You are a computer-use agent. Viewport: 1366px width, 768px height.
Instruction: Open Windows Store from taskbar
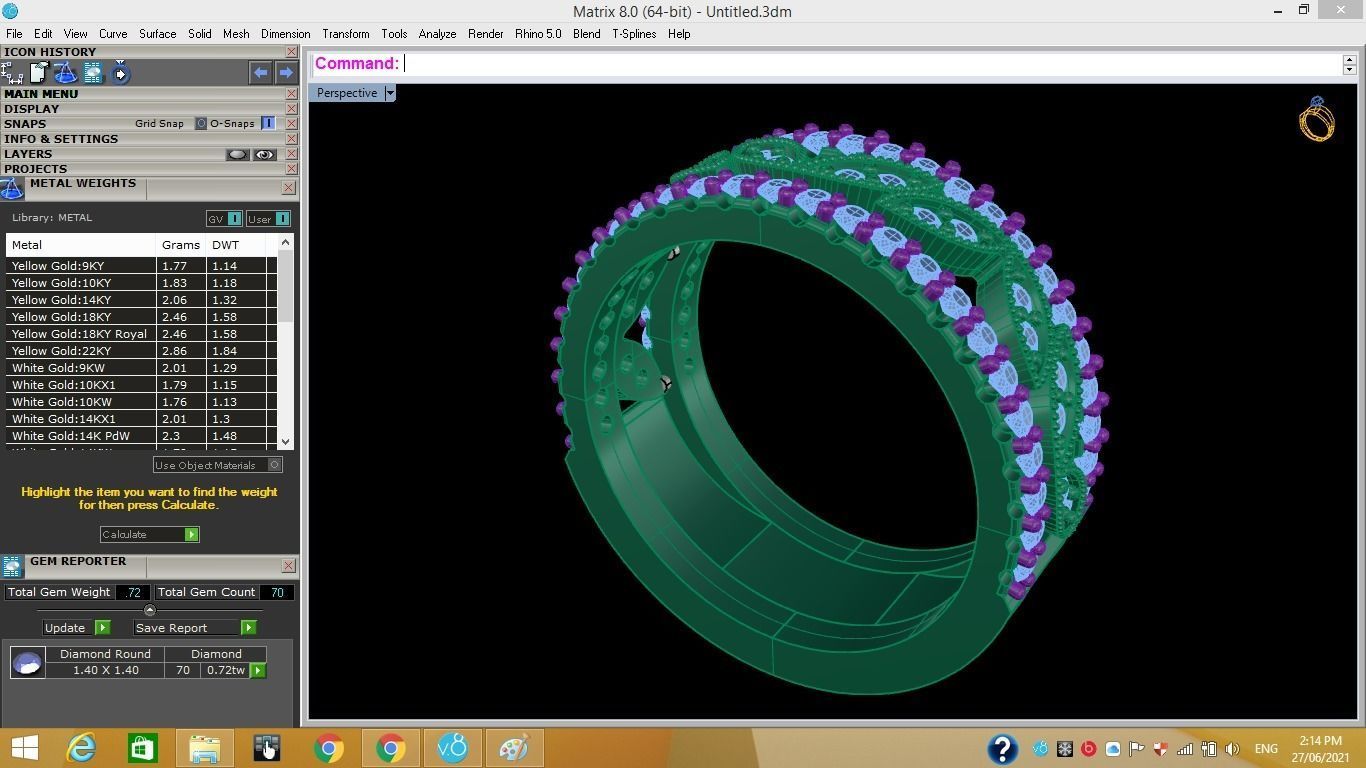pyautogui.click(x=142, y=748)
